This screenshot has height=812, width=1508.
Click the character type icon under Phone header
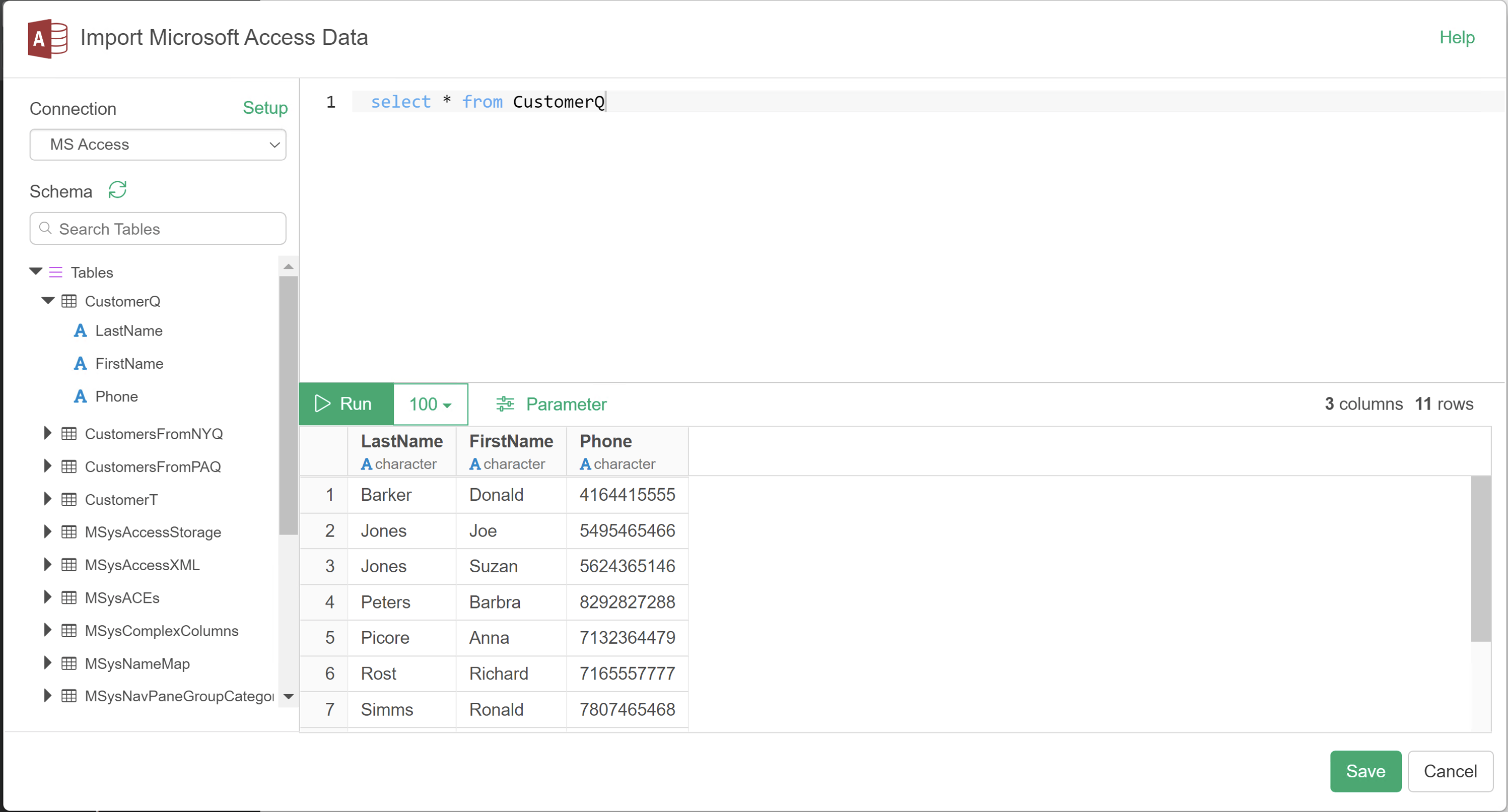pyautogui.click(x=585, y=464)
